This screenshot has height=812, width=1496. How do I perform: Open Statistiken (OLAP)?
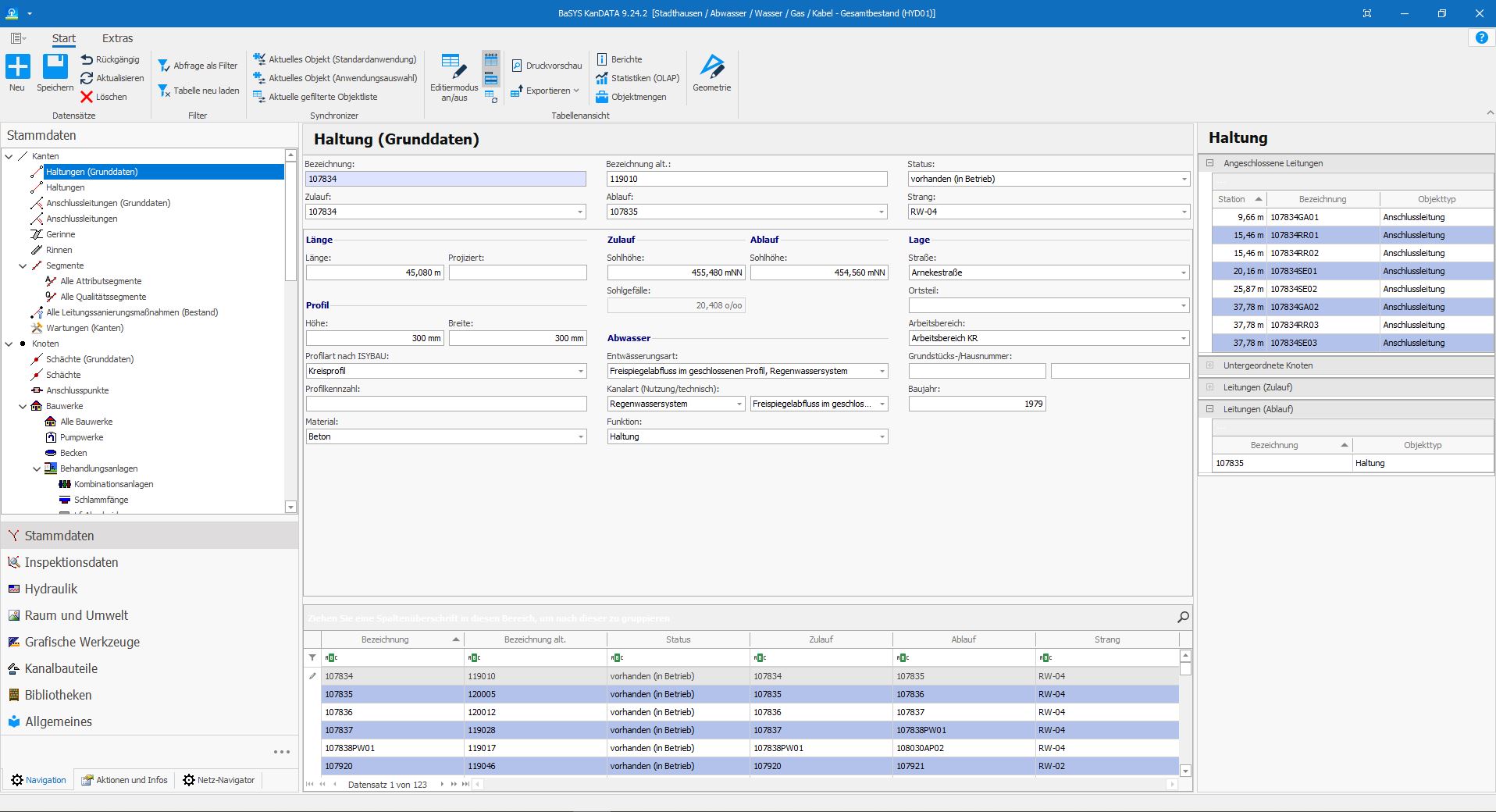(638, 78)
